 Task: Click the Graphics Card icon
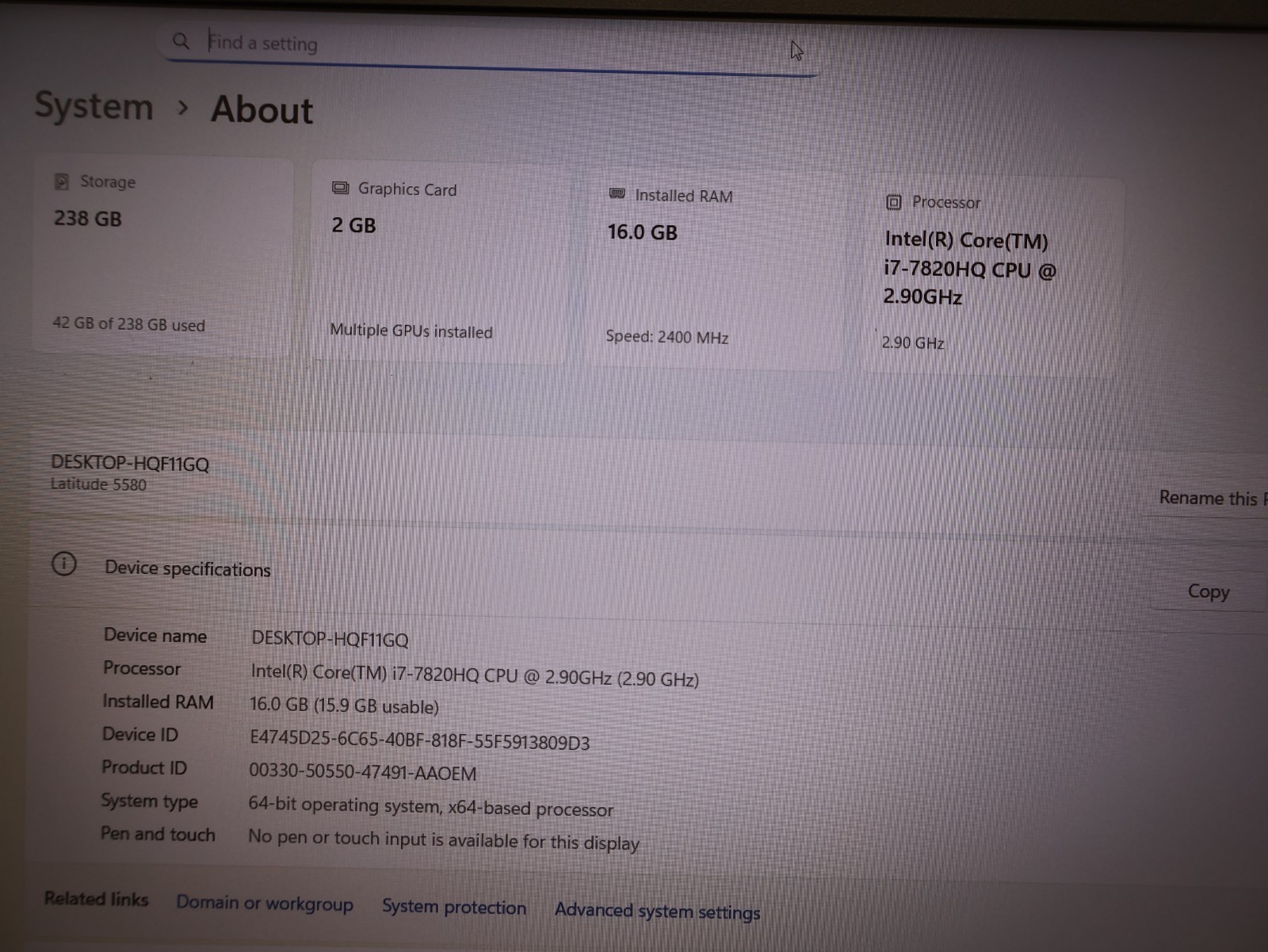[x=340, y=188]
